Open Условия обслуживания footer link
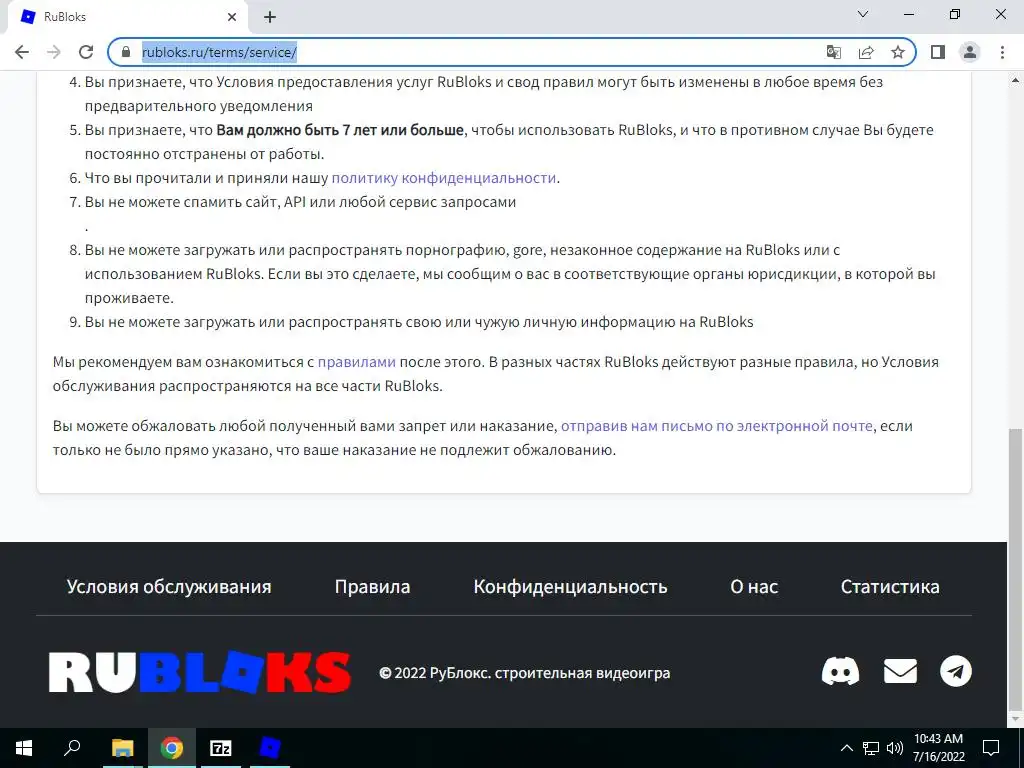 [x=168, y=586]
